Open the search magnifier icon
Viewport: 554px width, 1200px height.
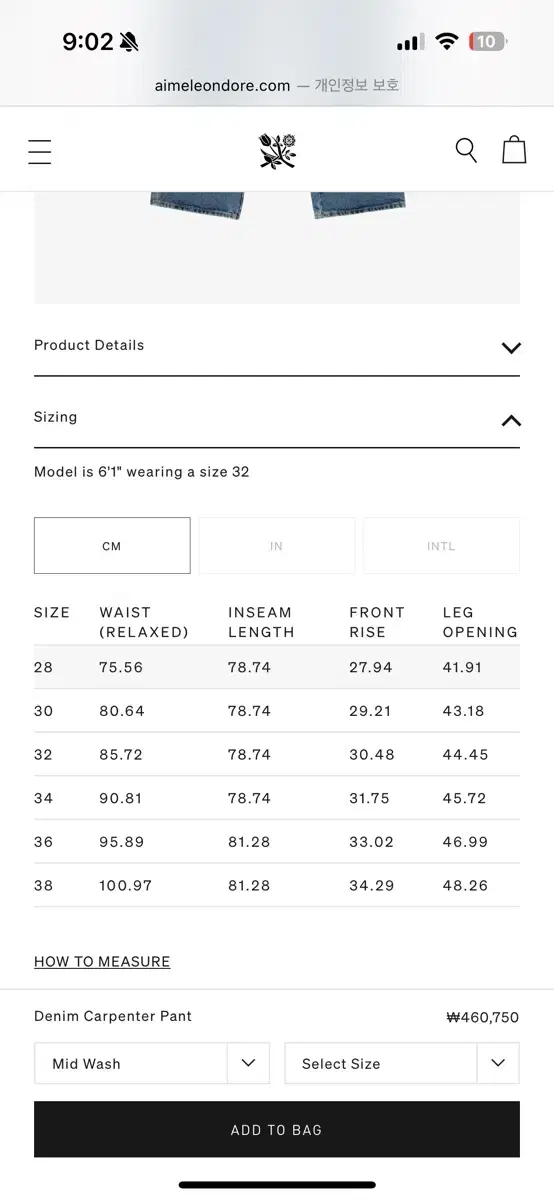466,150
